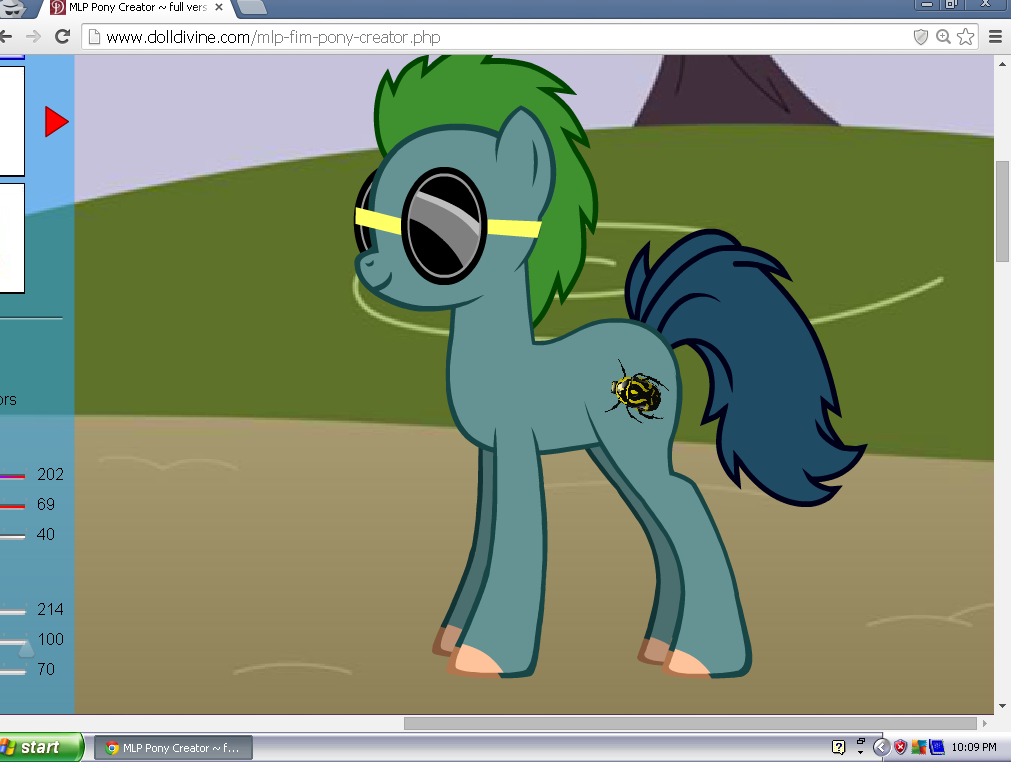Screen dimensions: 1024x768
Task: Open a new browser tab
Action: tap(251, 8)
